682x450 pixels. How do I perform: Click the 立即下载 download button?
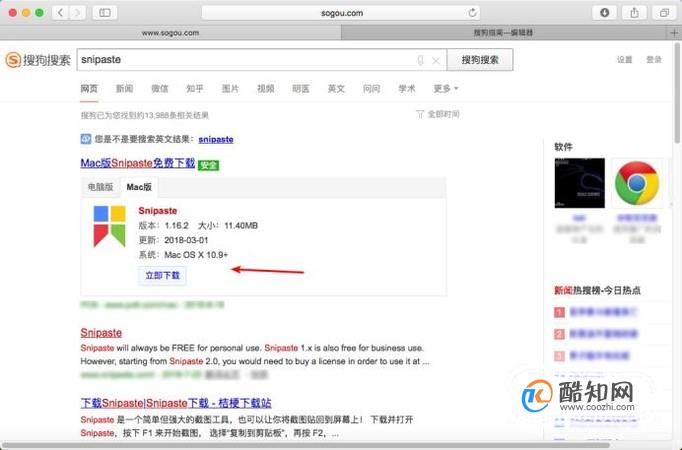pos(163,276)
